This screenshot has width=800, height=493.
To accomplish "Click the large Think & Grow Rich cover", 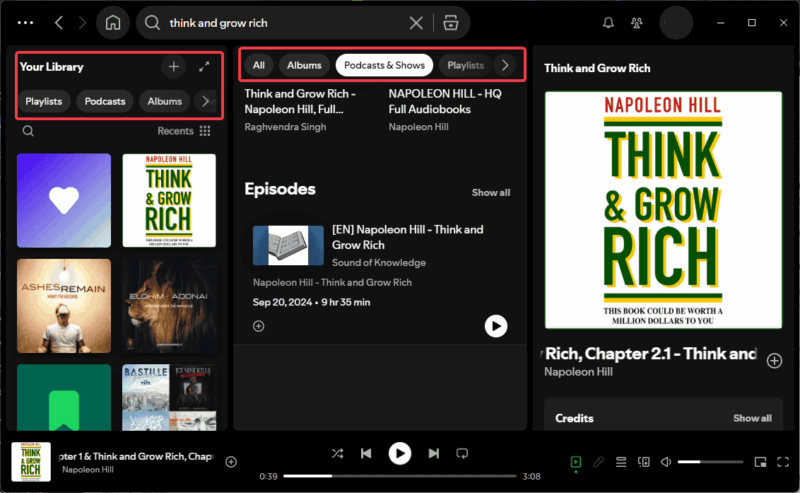I will [663, 210].
